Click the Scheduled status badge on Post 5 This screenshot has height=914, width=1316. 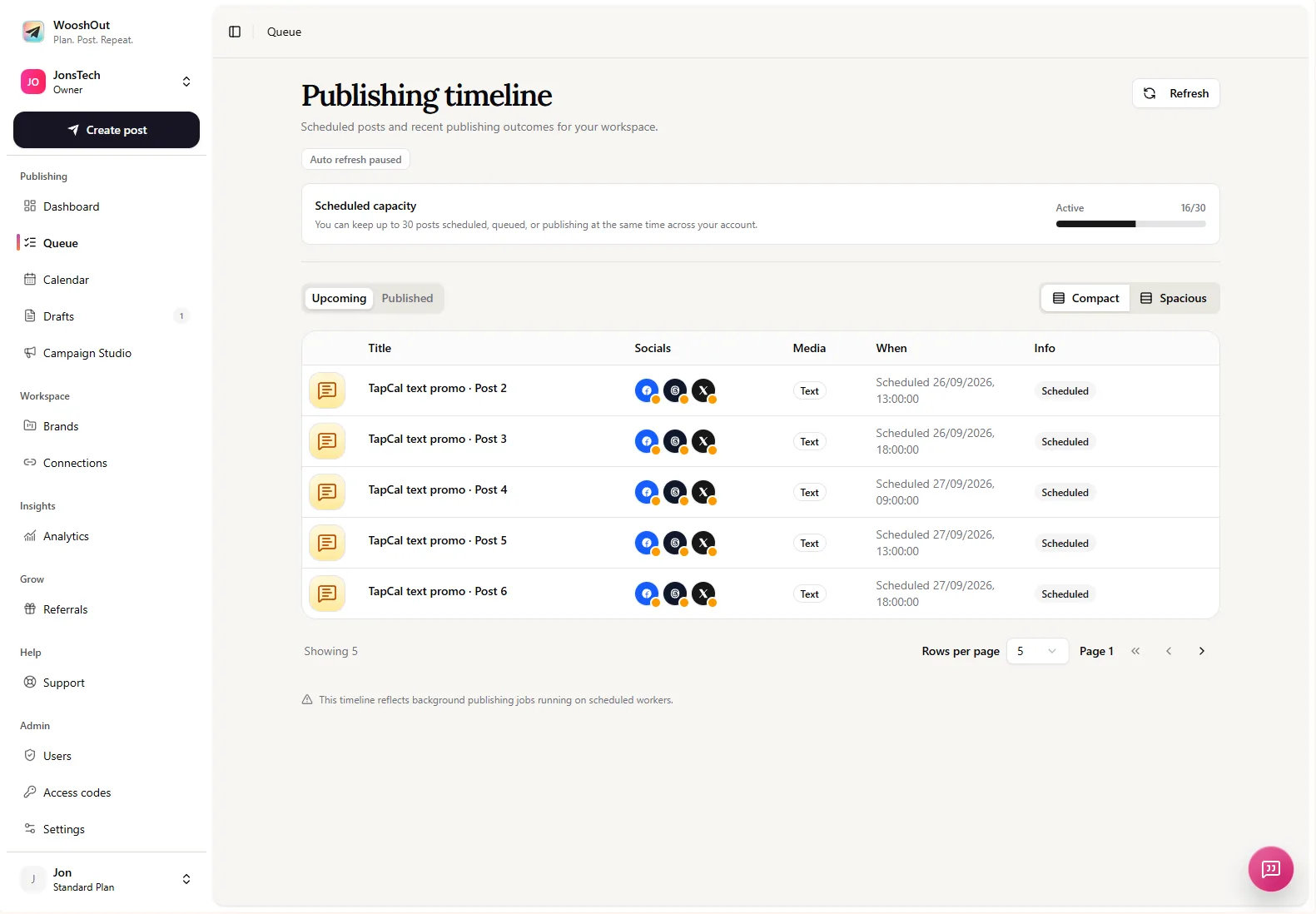click(1065, 543)
